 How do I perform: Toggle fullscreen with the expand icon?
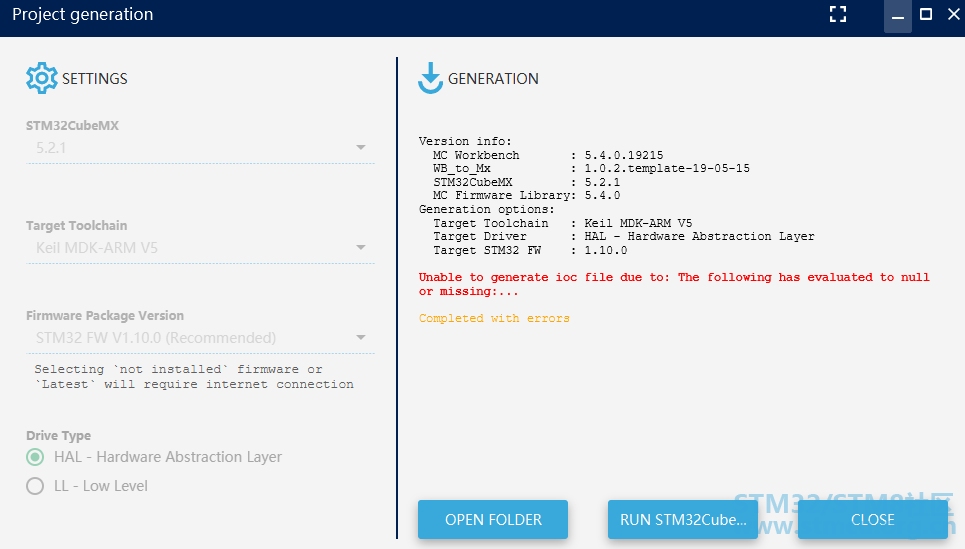tap(838, 14)
